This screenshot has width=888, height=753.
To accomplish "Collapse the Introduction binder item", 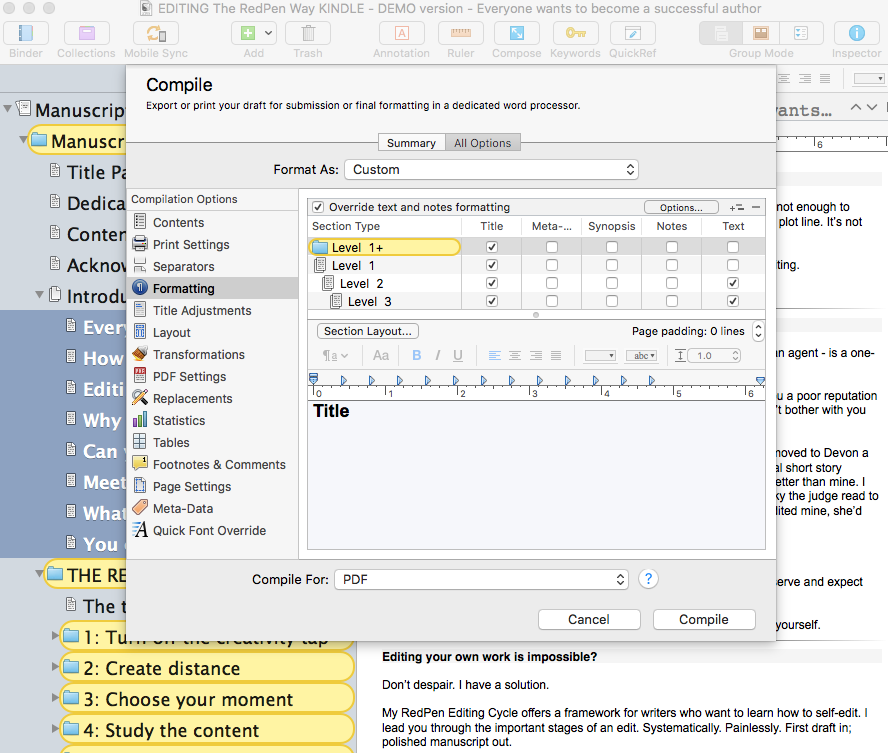I will click(39, 295).
